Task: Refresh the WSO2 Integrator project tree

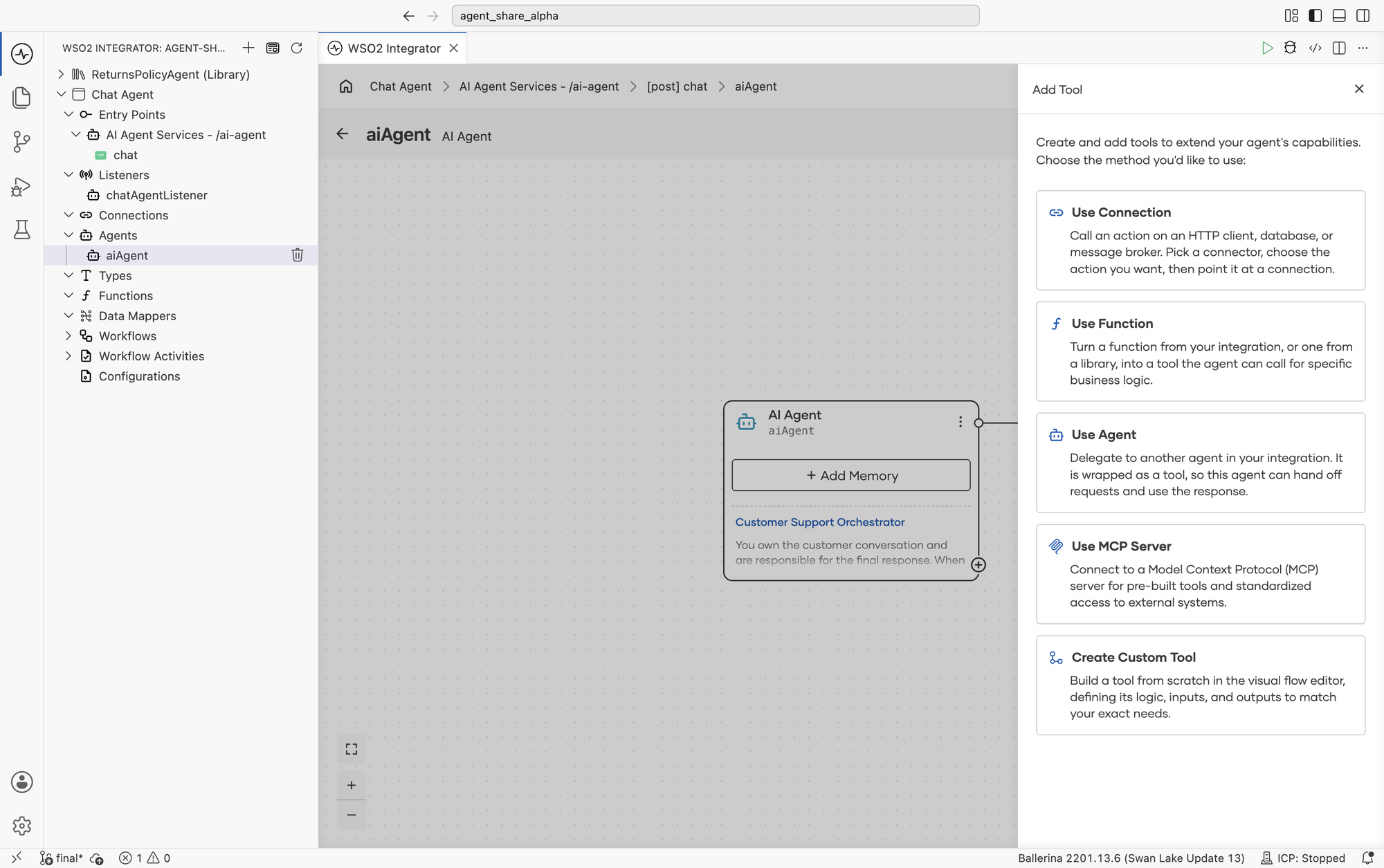Action: (296, 48)
